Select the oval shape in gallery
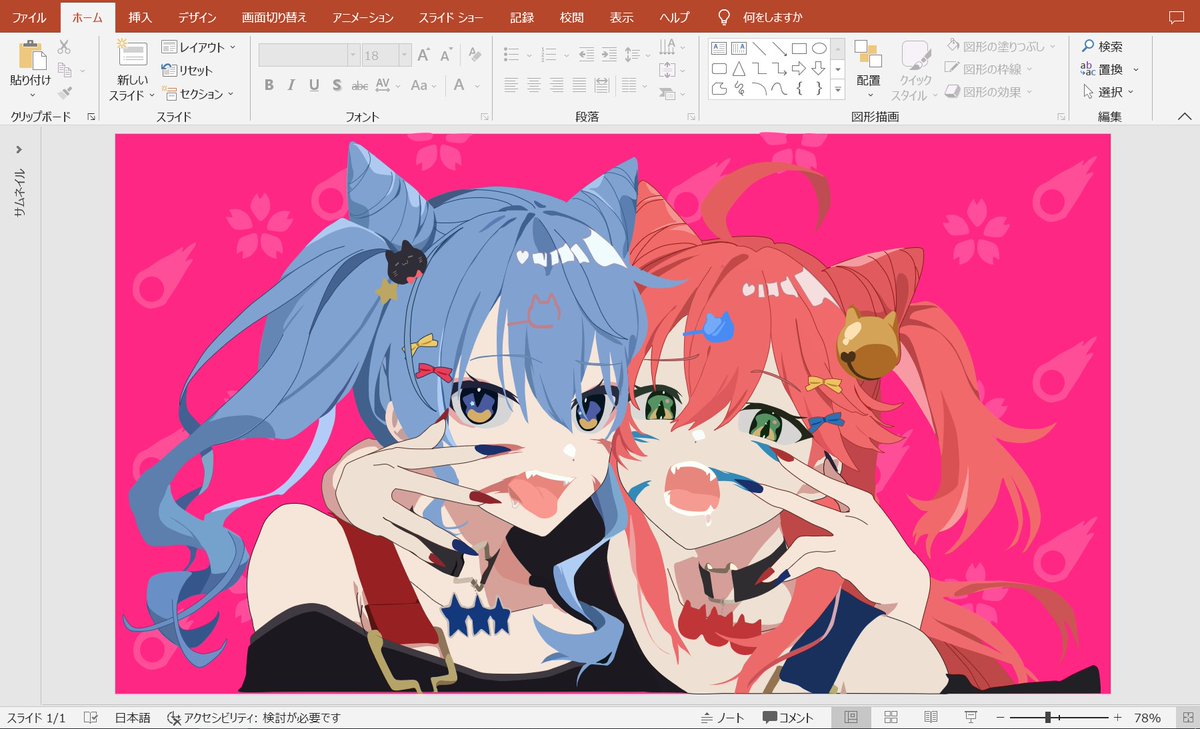 819,47
